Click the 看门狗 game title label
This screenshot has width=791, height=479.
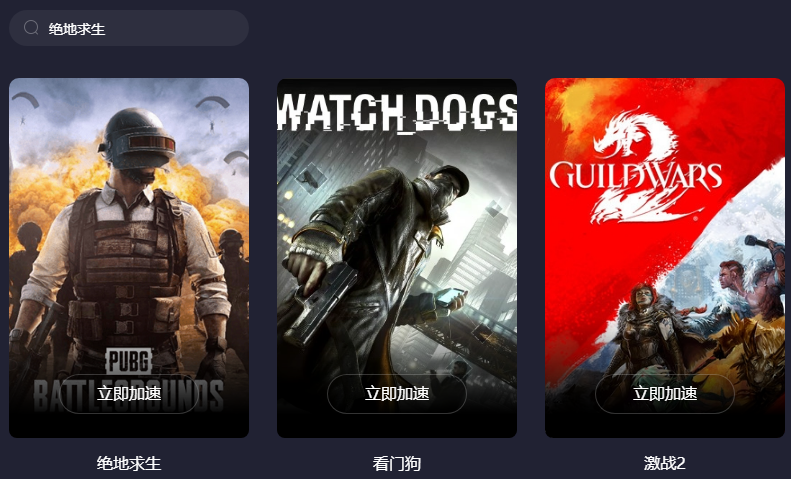coord(397,463)
